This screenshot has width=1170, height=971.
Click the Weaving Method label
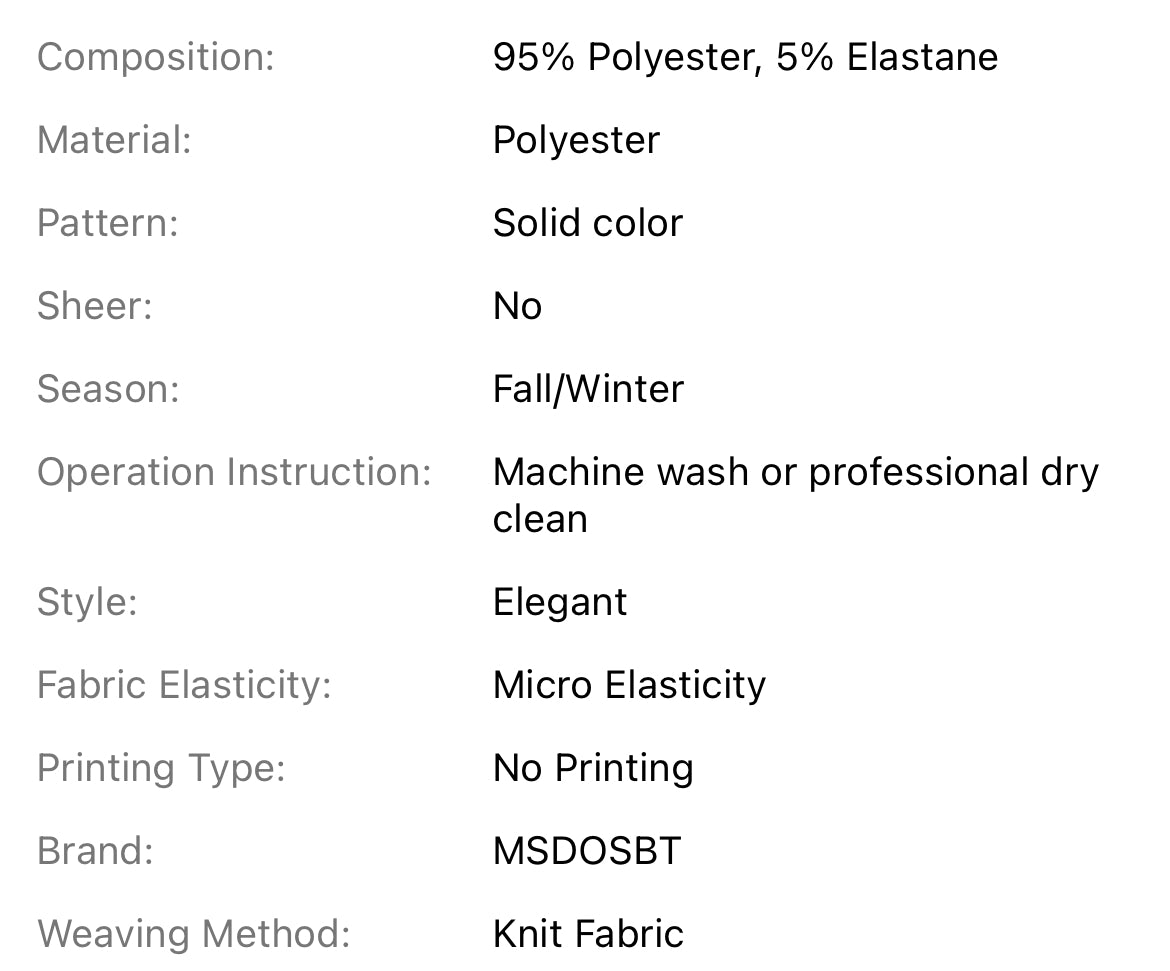[x=194, y=934]
